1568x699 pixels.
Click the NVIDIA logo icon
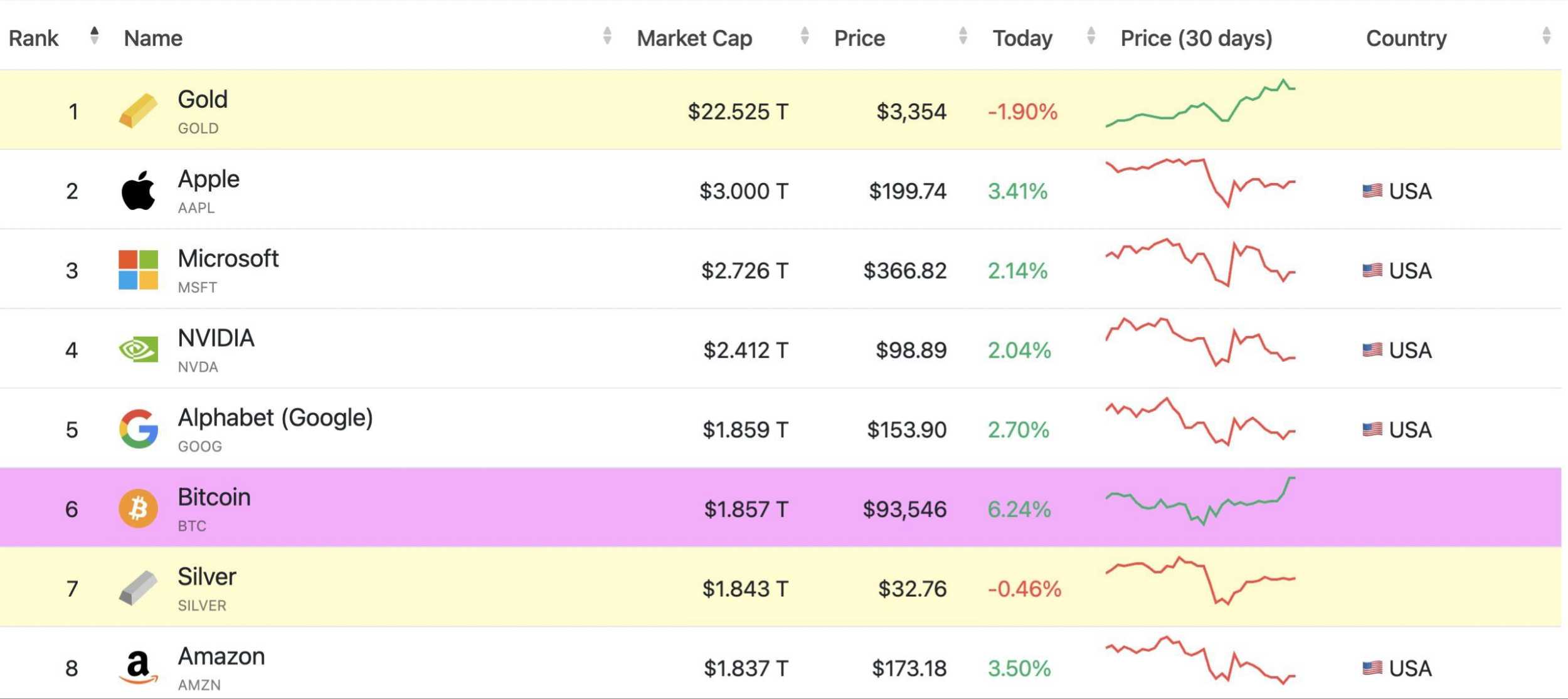tap(138, 349)
